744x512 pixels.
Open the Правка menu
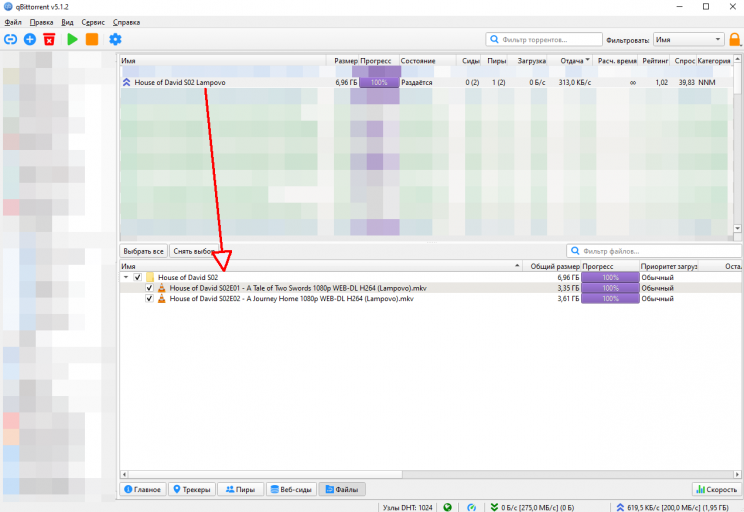pyautogui.click(x=41, y=22)
